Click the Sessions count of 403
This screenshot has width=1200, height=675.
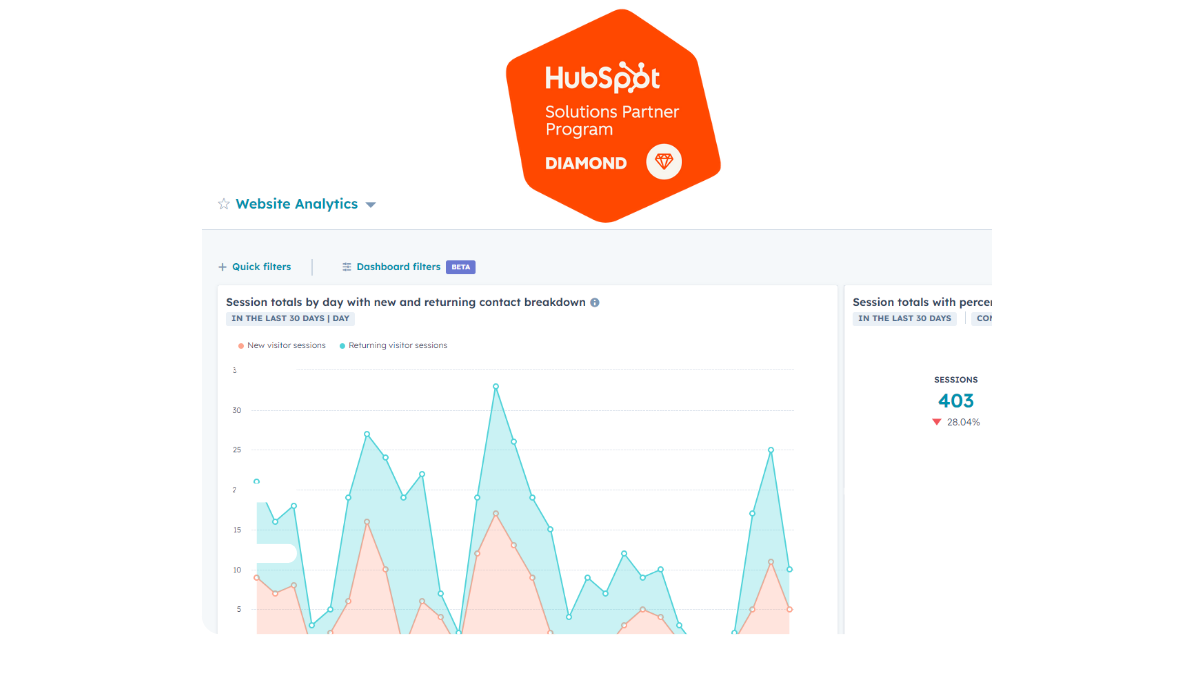[956, 401]
